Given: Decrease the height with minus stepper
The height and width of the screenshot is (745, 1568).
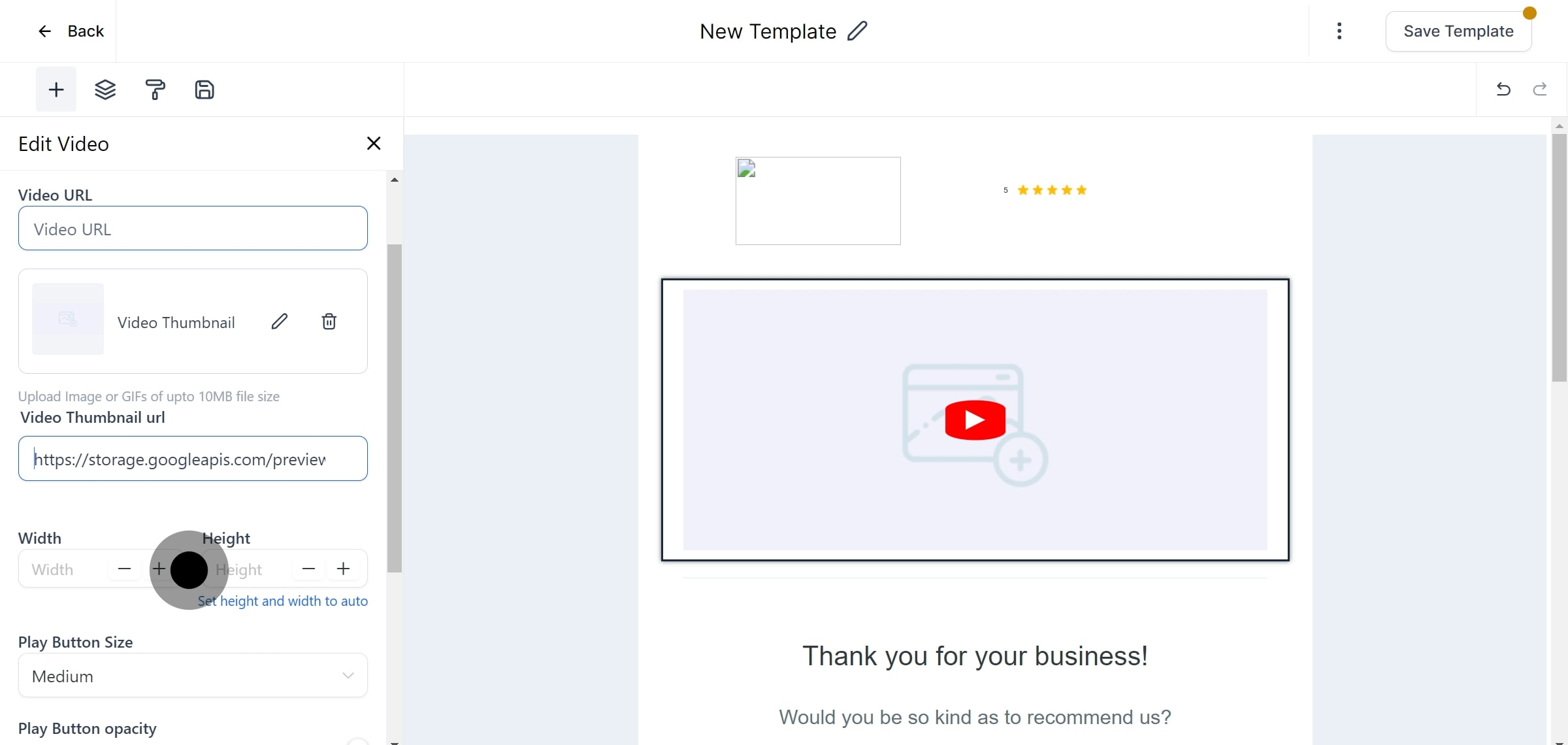Looking at the screenshot, I should (x=308, y=569).
